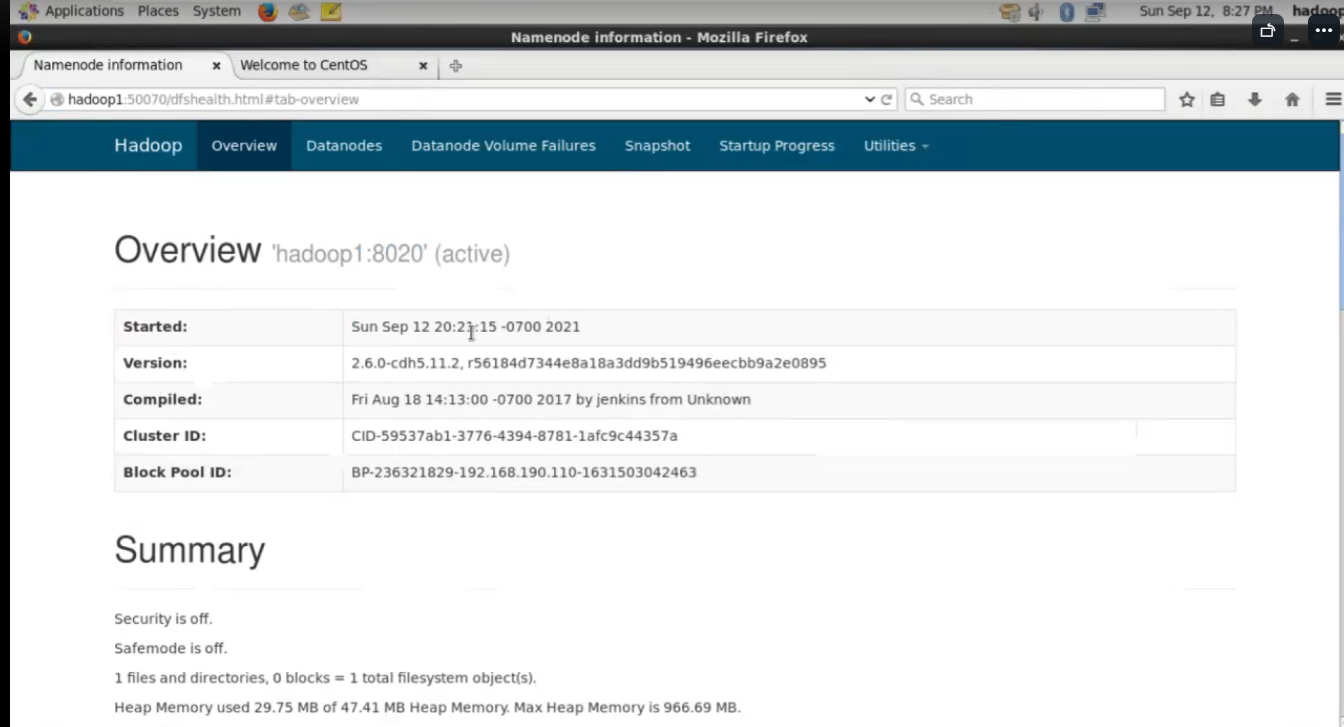The width and height of the screenshot is (1344, 727).
Task: Click the share overlay icon on the title bar
Action: point(1267,30)
